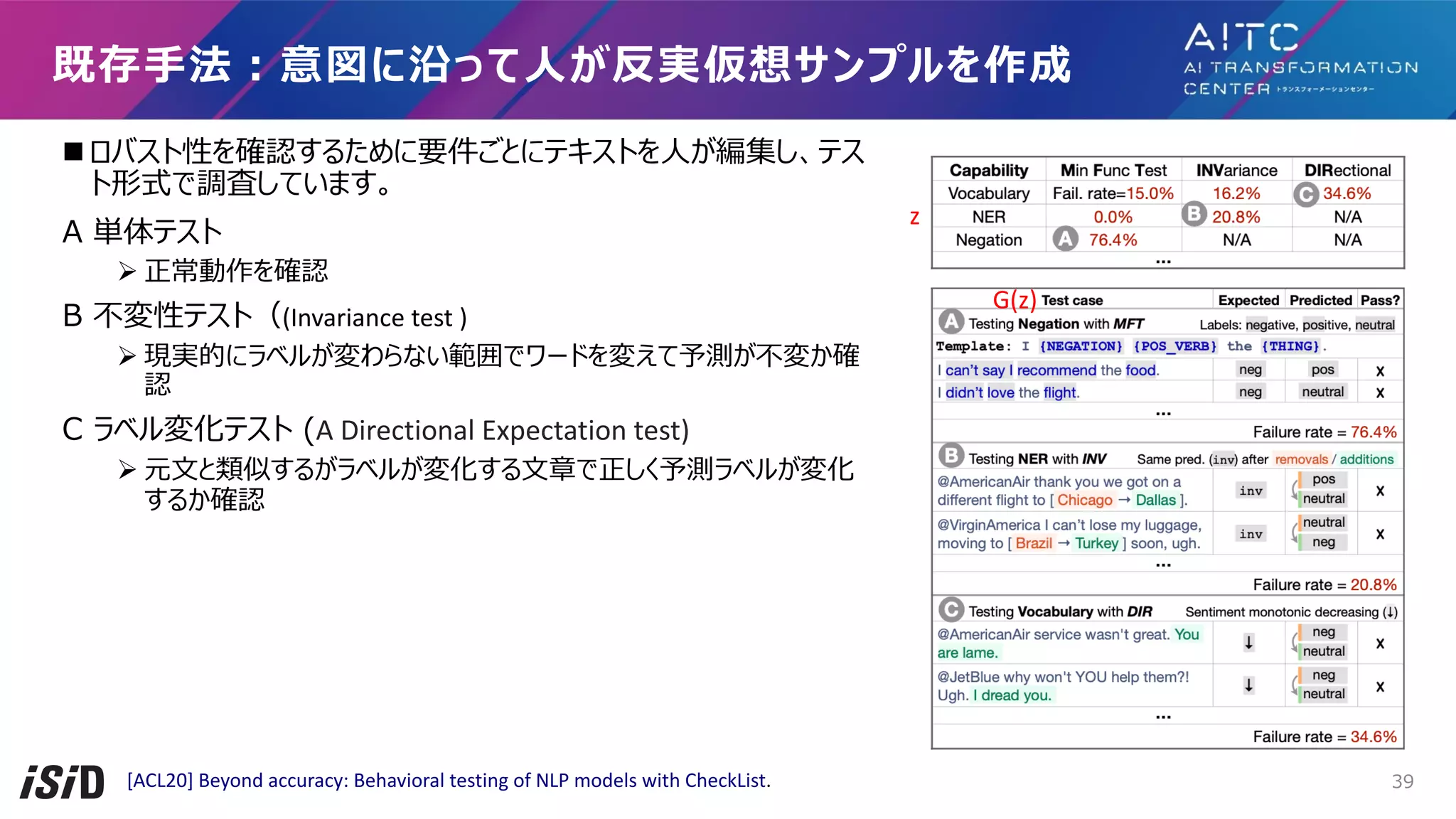1456x819 pixels.
Task: Click the 'DIRectional' column header
Action: [1347, 171]
